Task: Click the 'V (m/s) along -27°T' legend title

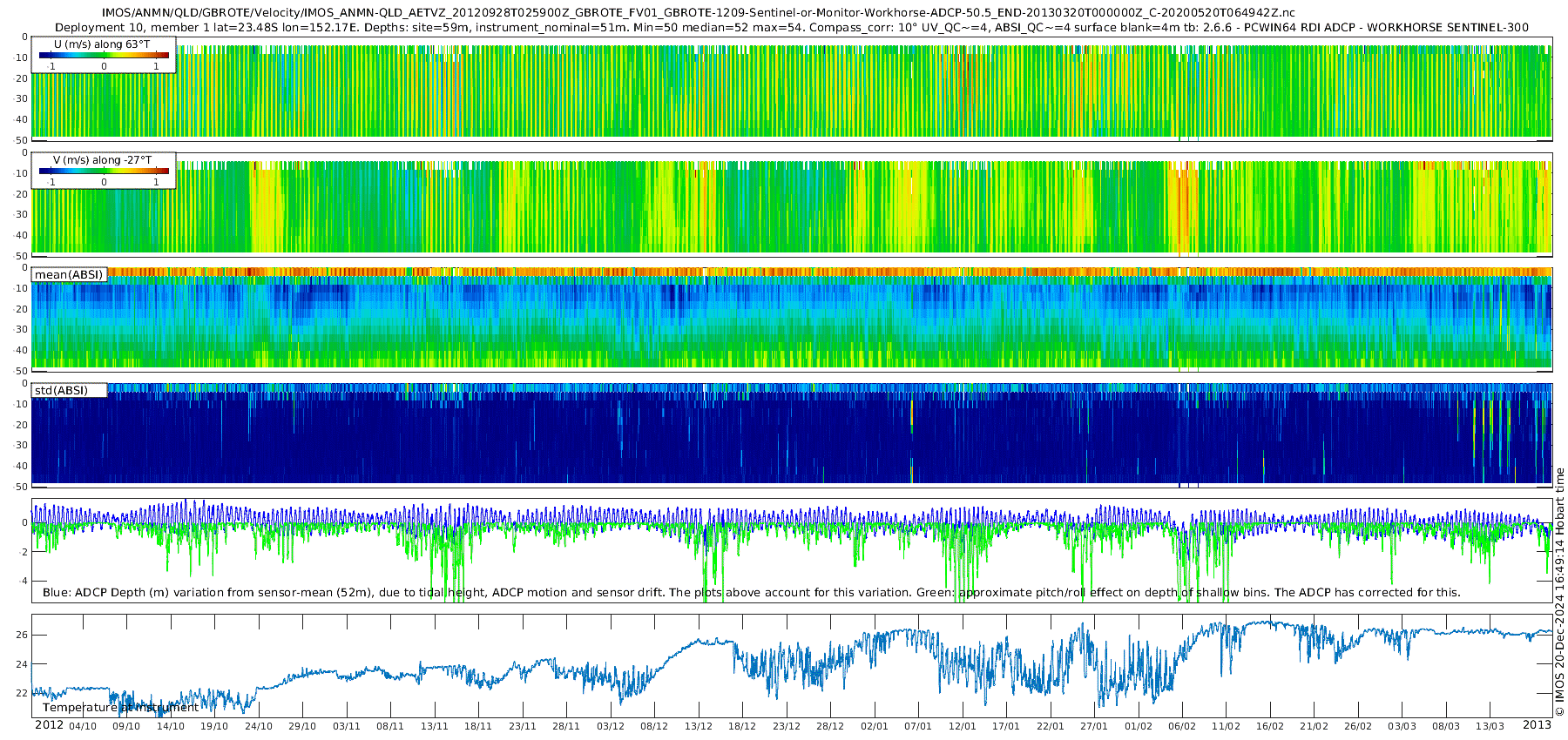Action: [102, 160]
